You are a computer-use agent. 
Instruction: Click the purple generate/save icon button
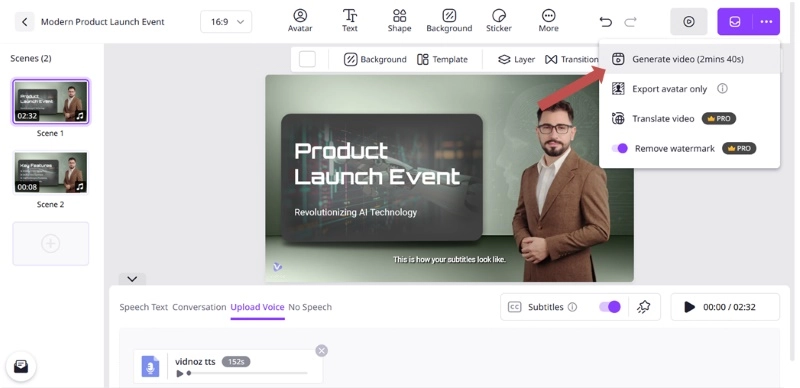[x=735, y=22]
